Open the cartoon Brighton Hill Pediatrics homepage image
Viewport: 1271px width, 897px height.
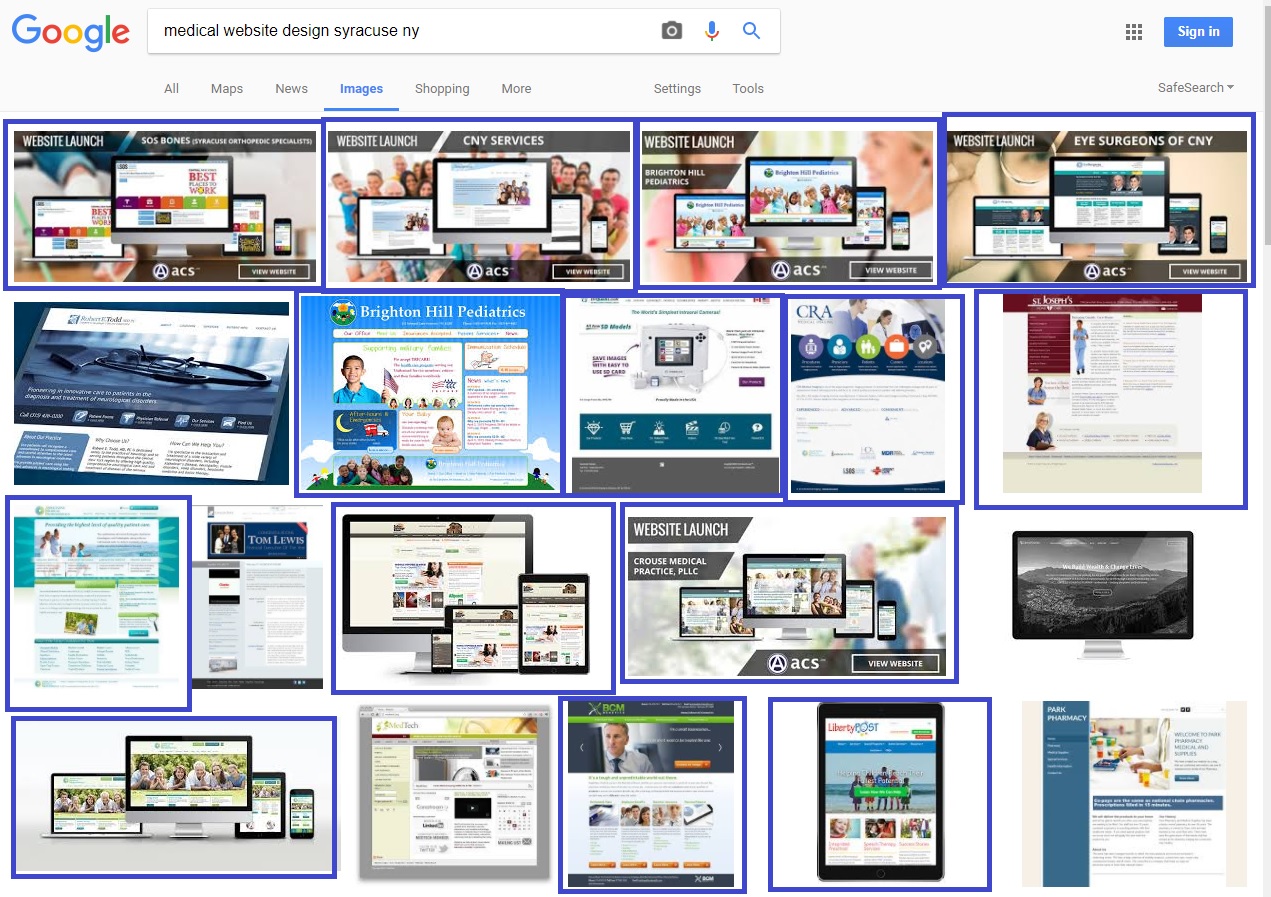[x=430, y=393]
